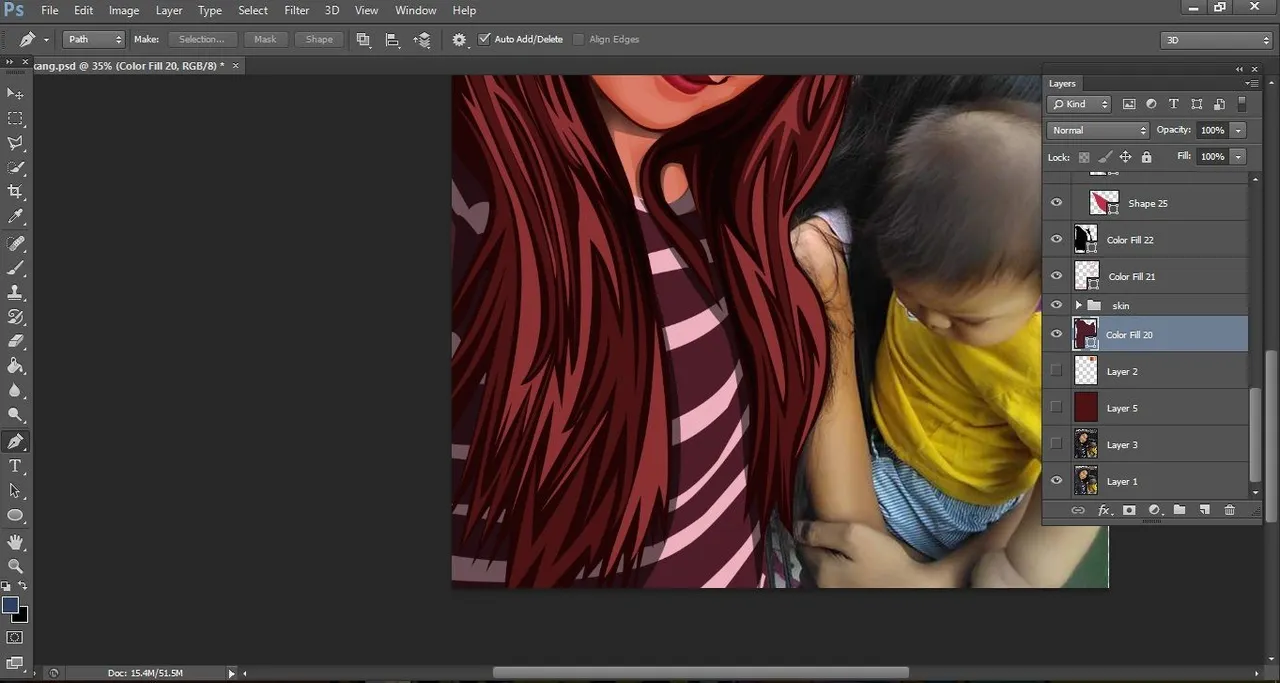The image size is (1280, 683).
Task: Filter layers by pixel layers icon
Action: tap(1129, 104)
